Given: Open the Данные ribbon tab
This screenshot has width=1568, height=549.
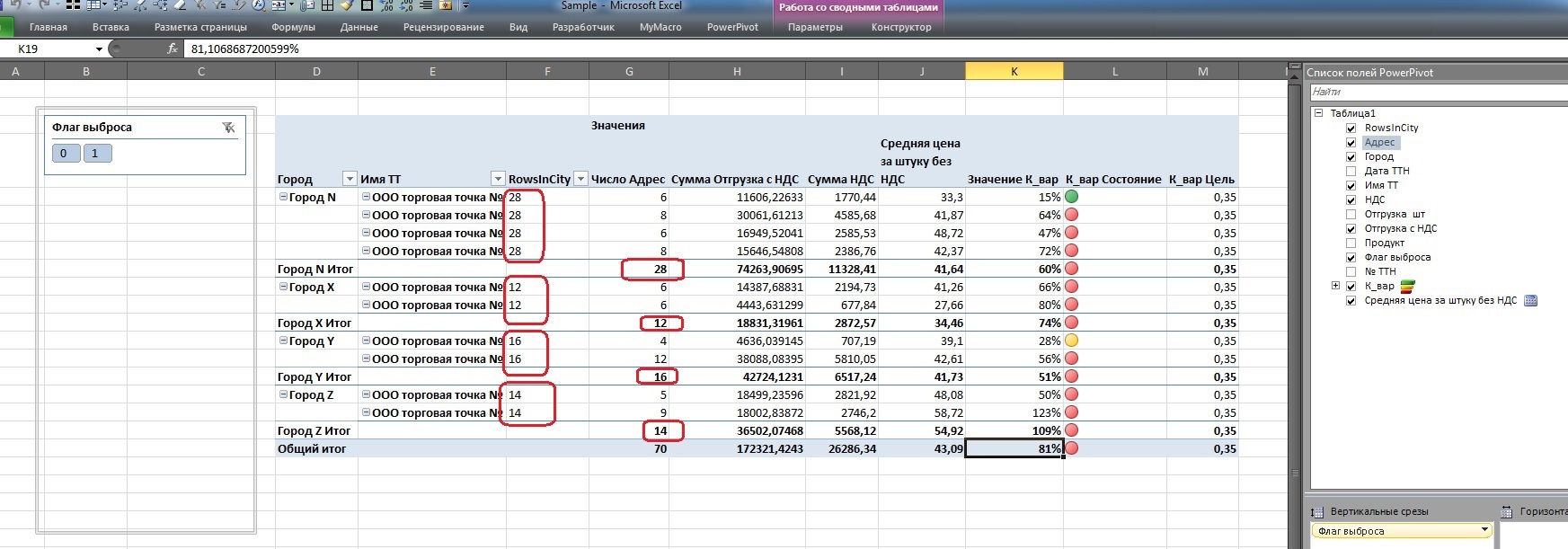Looking at the screenshot, I should 359,27.
